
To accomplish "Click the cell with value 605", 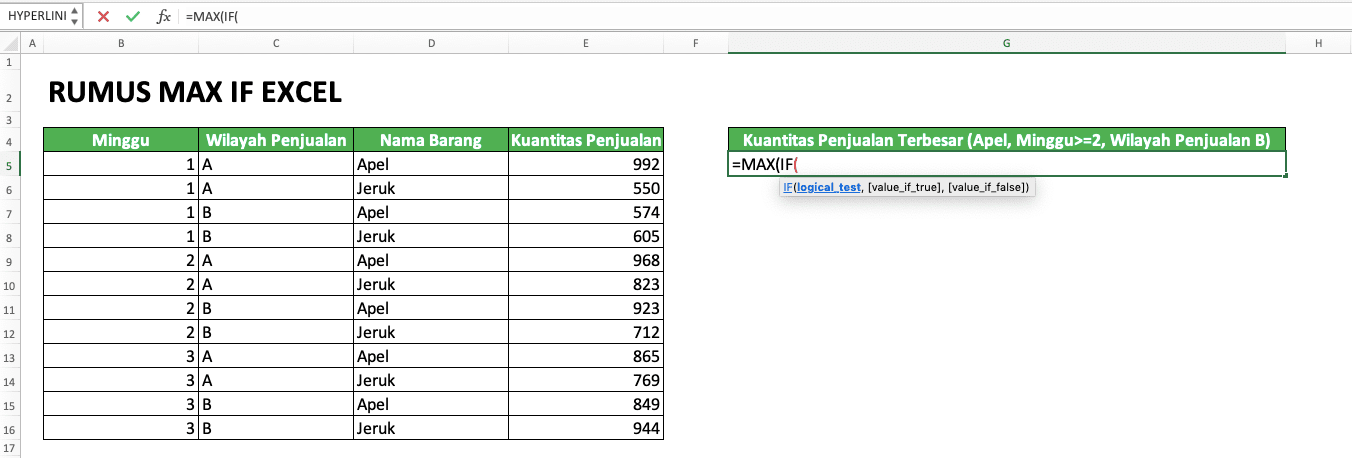I will [585, 236].
